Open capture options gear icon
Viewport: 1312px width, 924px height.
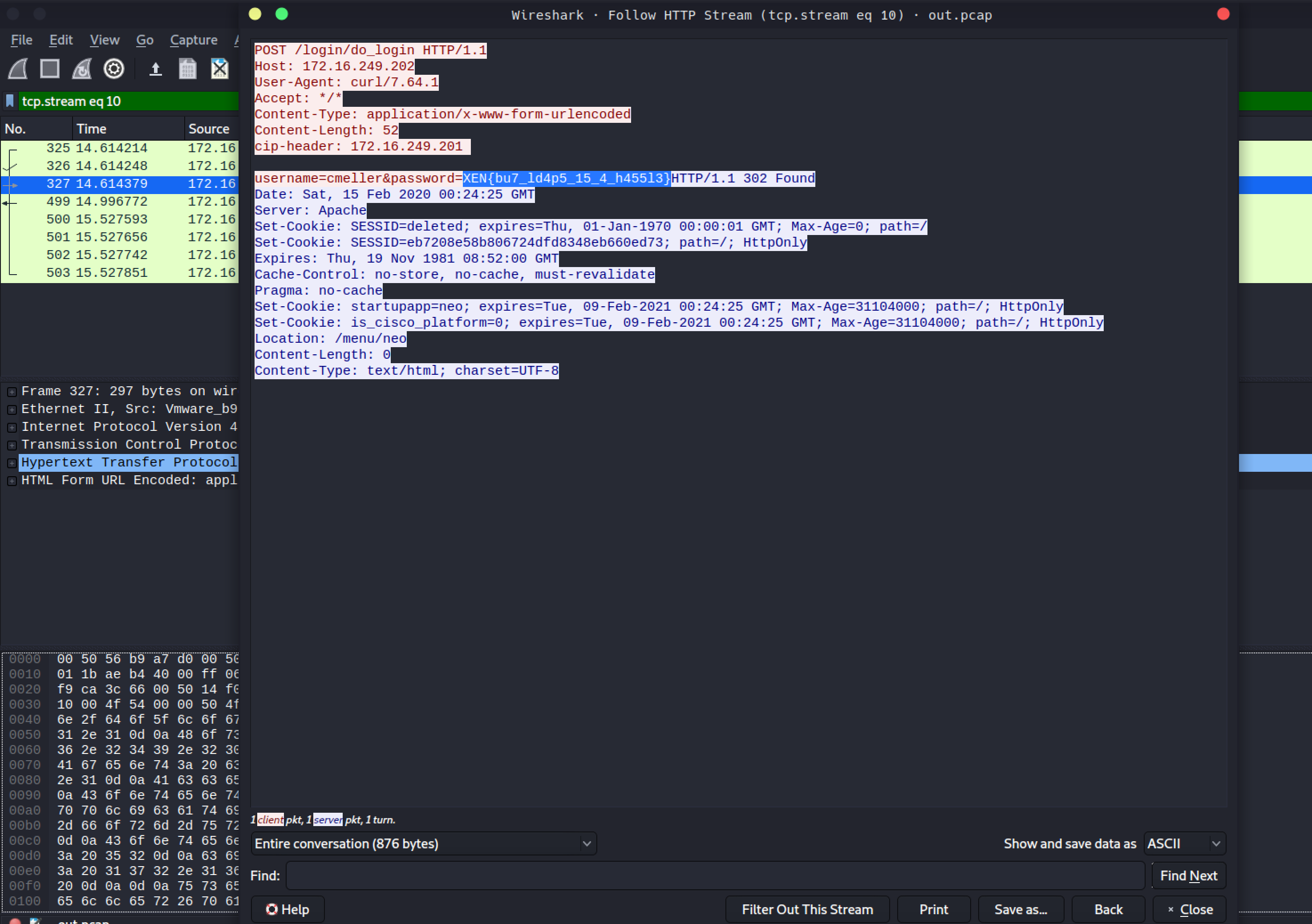point(114,69)
